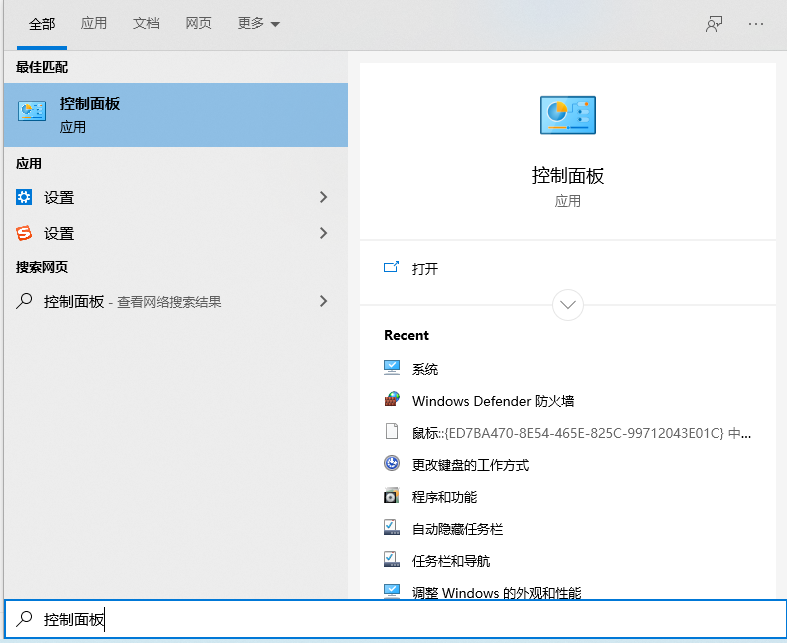Click the orange Sogou Settings icon
Screen dimensions: 787x643
click(25, 233)
